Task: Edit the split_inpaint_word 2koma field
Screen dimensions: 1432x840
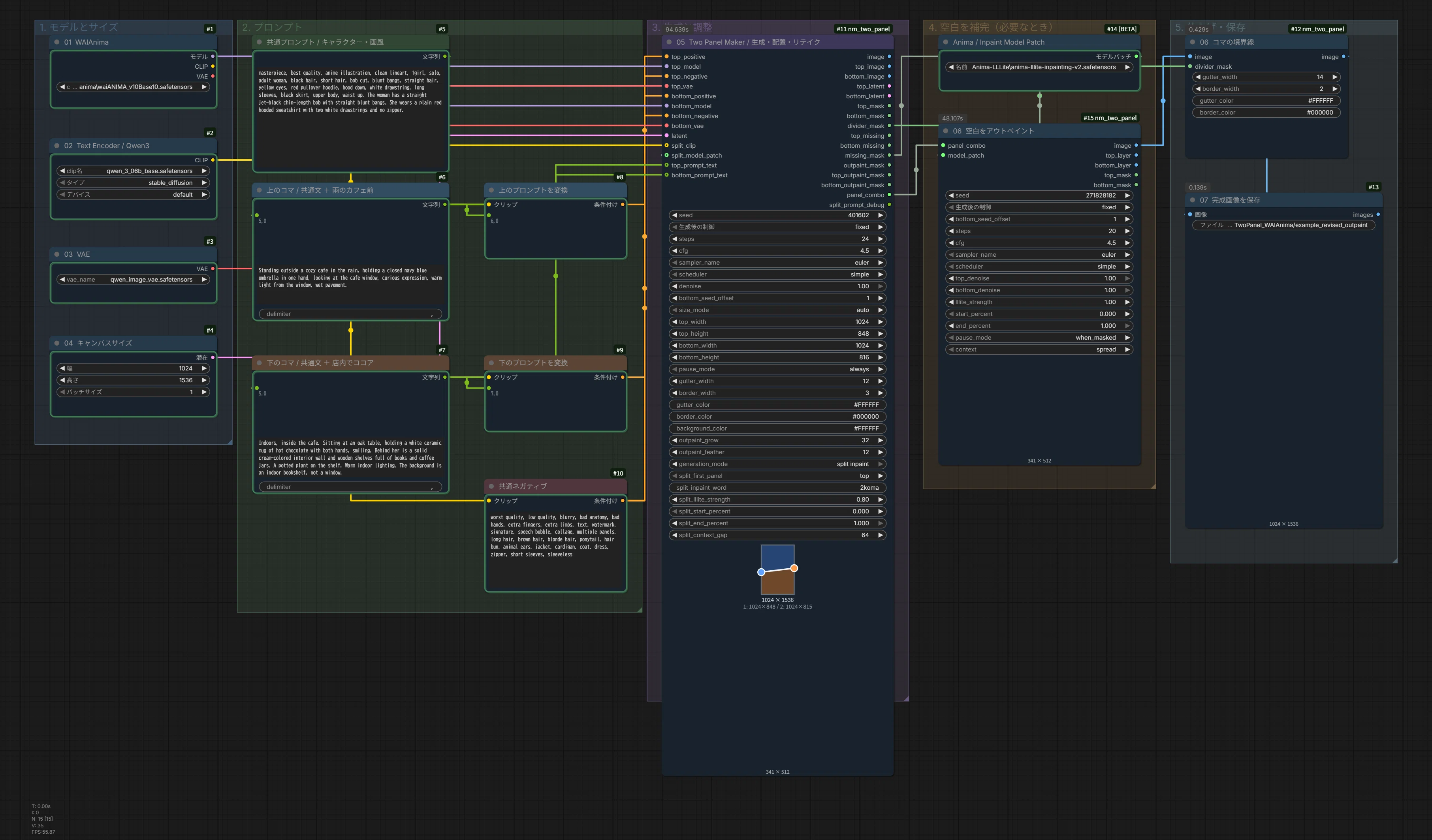Action: (777, 488)
